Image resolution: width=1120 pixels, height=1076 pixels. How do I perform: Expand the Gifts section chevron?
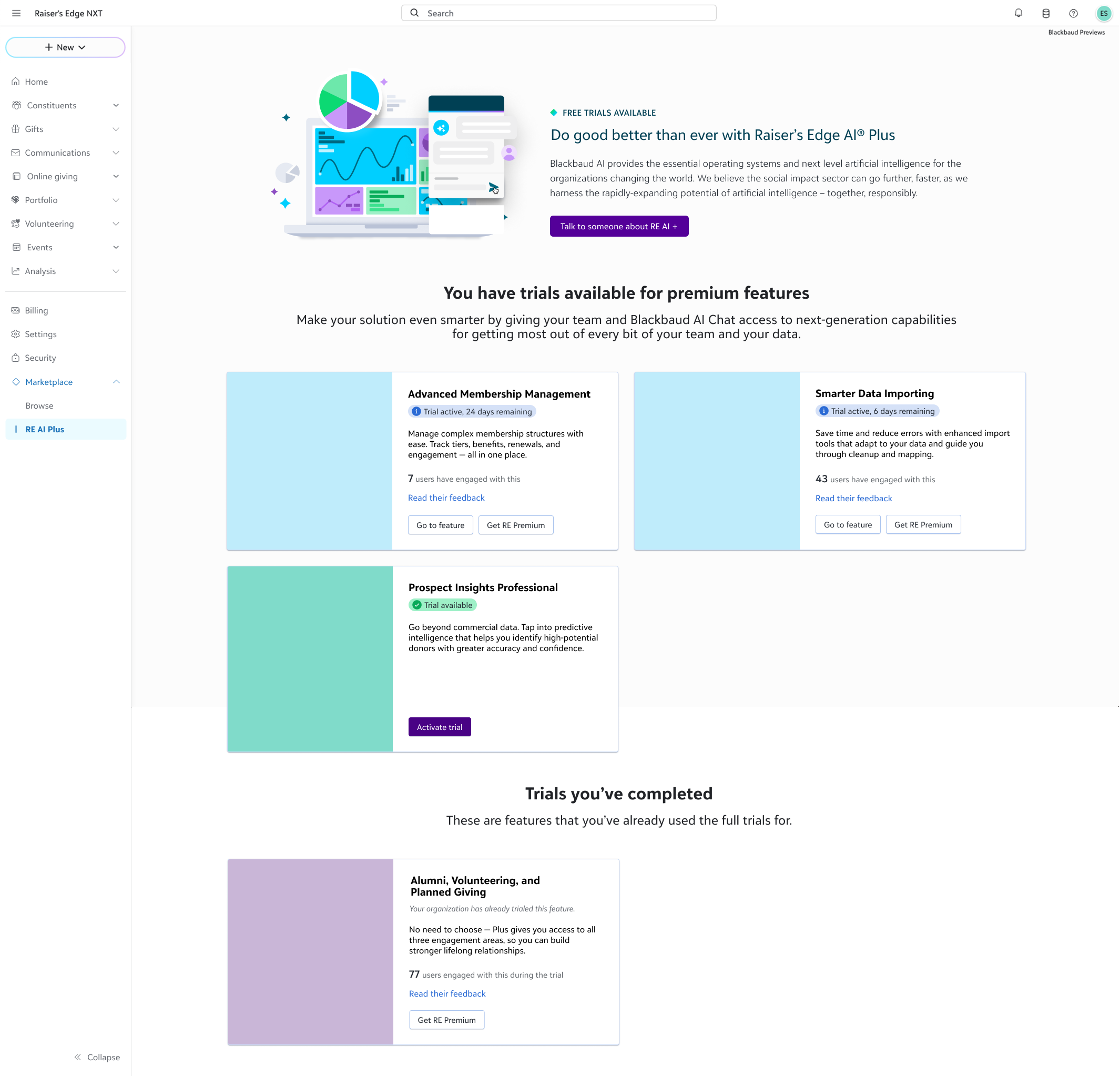click(x=116, y=129)
